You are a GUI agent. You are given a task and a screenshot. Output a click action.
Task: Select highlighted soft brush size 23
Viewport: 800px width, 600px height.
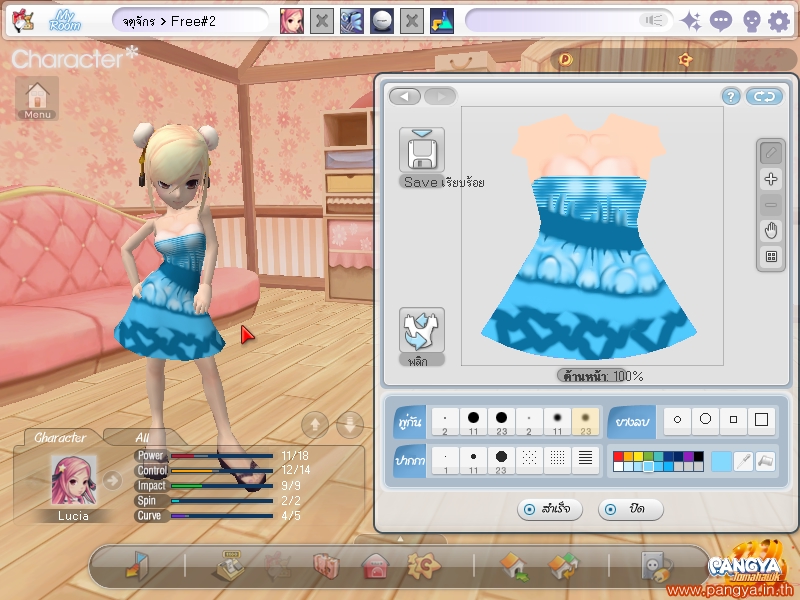(x=585, y=422)
